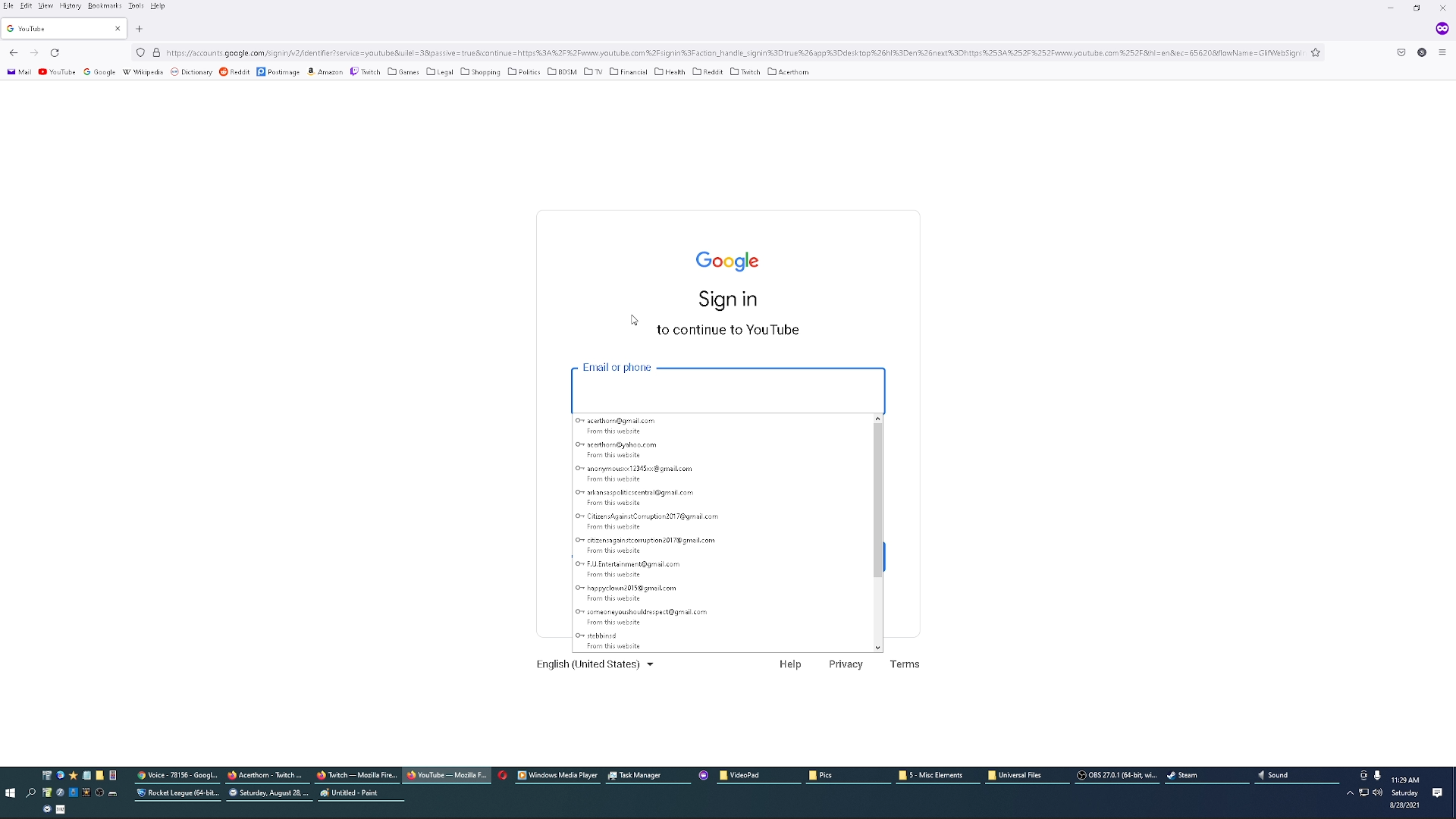Click the Email or phone input field
The width and height of the screenshot is (1456, 819).
click(728, 391)
